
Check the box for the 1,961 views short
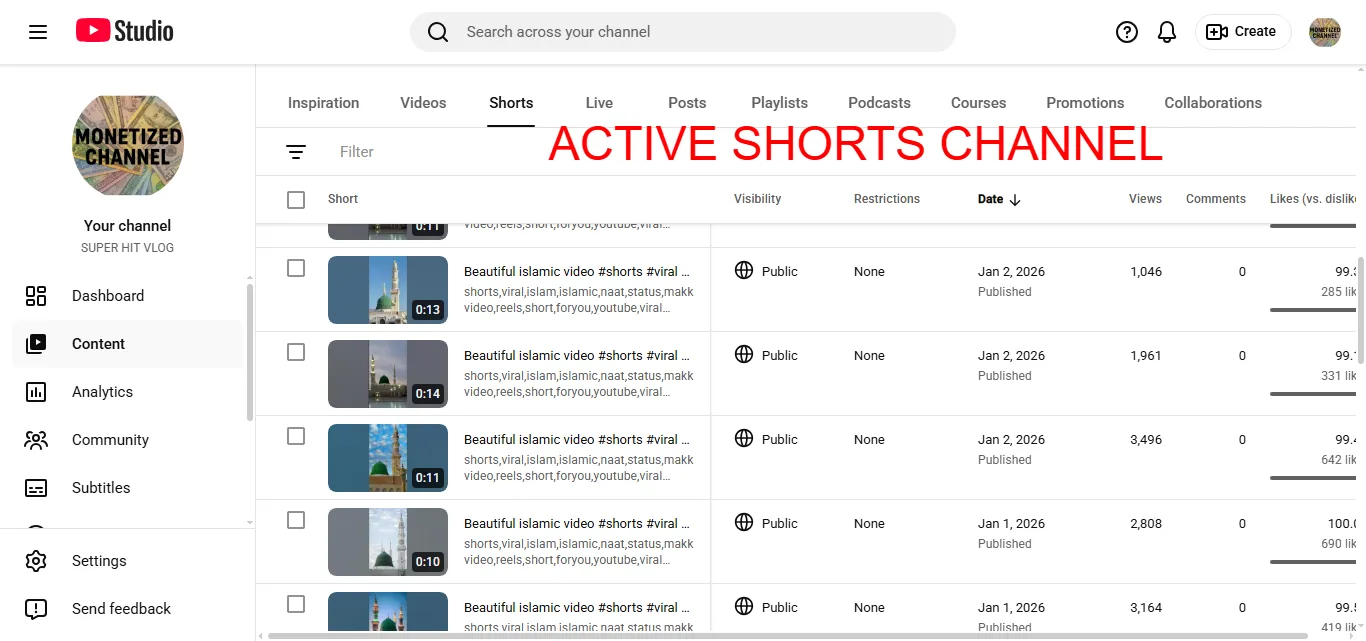pyautogui.click(x=296, y=352)
